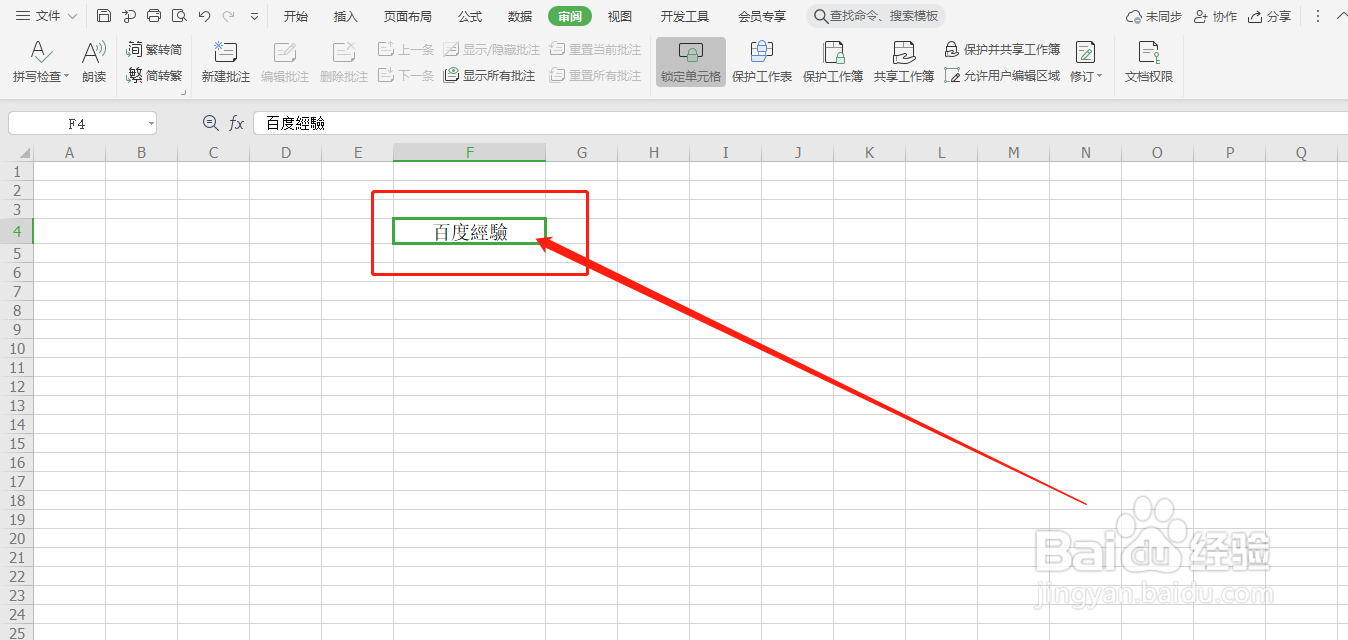
Task: Click 删除批注 delete comment icon
Action: [344, 62]
